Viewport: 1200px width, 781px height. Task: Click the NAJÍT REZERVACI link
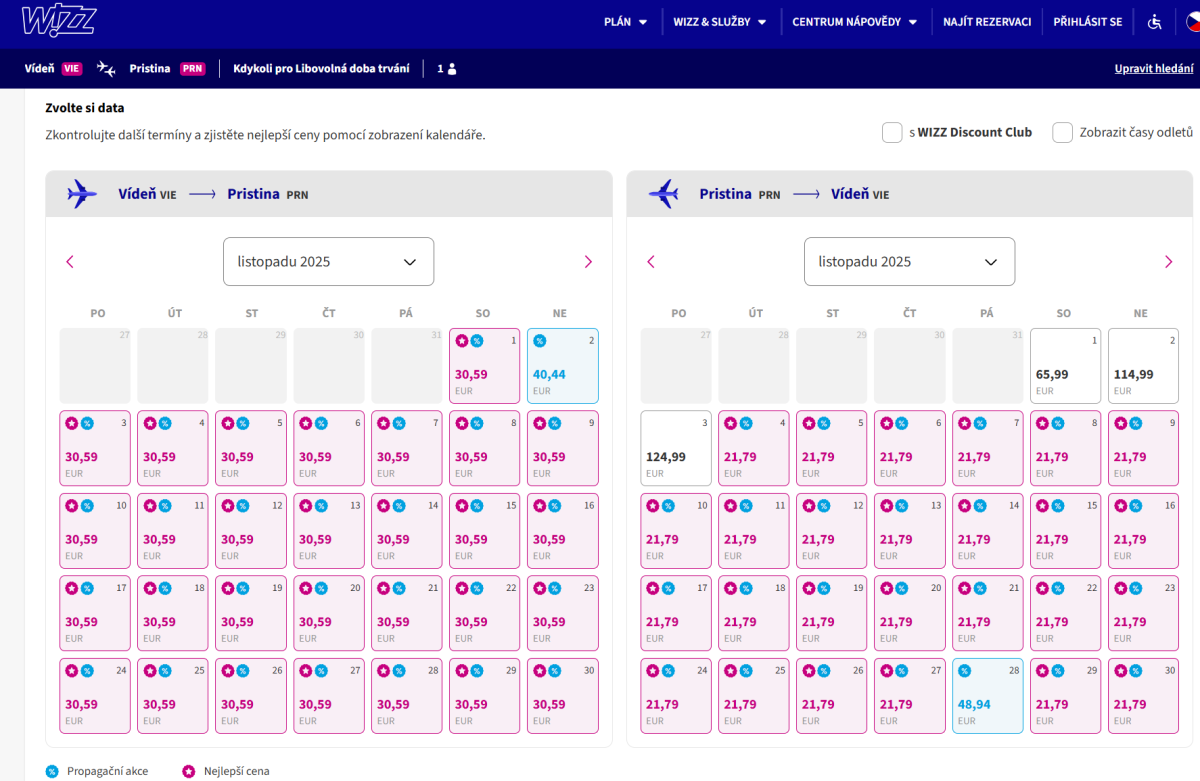click(986, 22)
